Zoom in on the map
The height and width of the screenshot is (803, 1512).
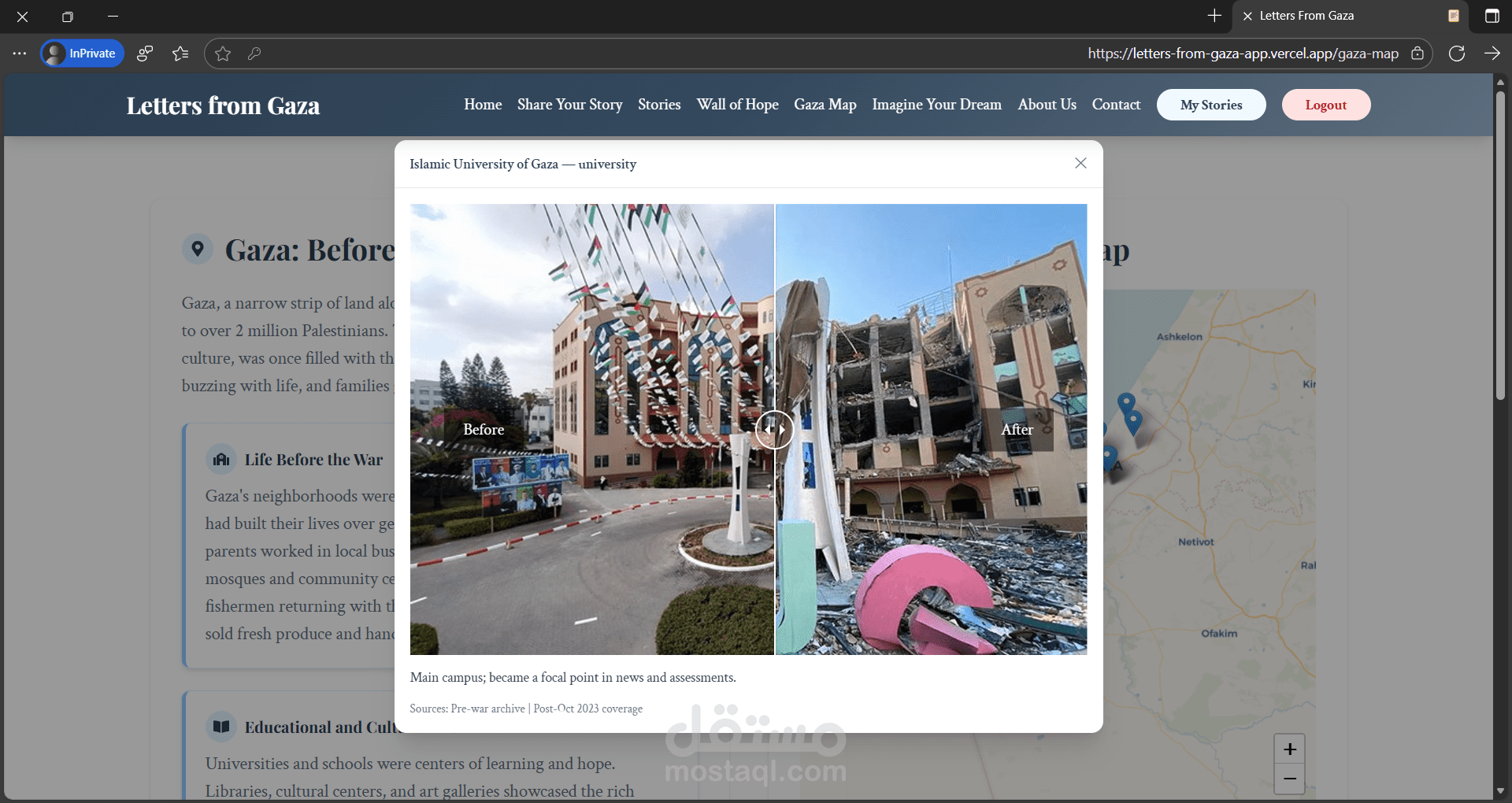click(1290, 749)
